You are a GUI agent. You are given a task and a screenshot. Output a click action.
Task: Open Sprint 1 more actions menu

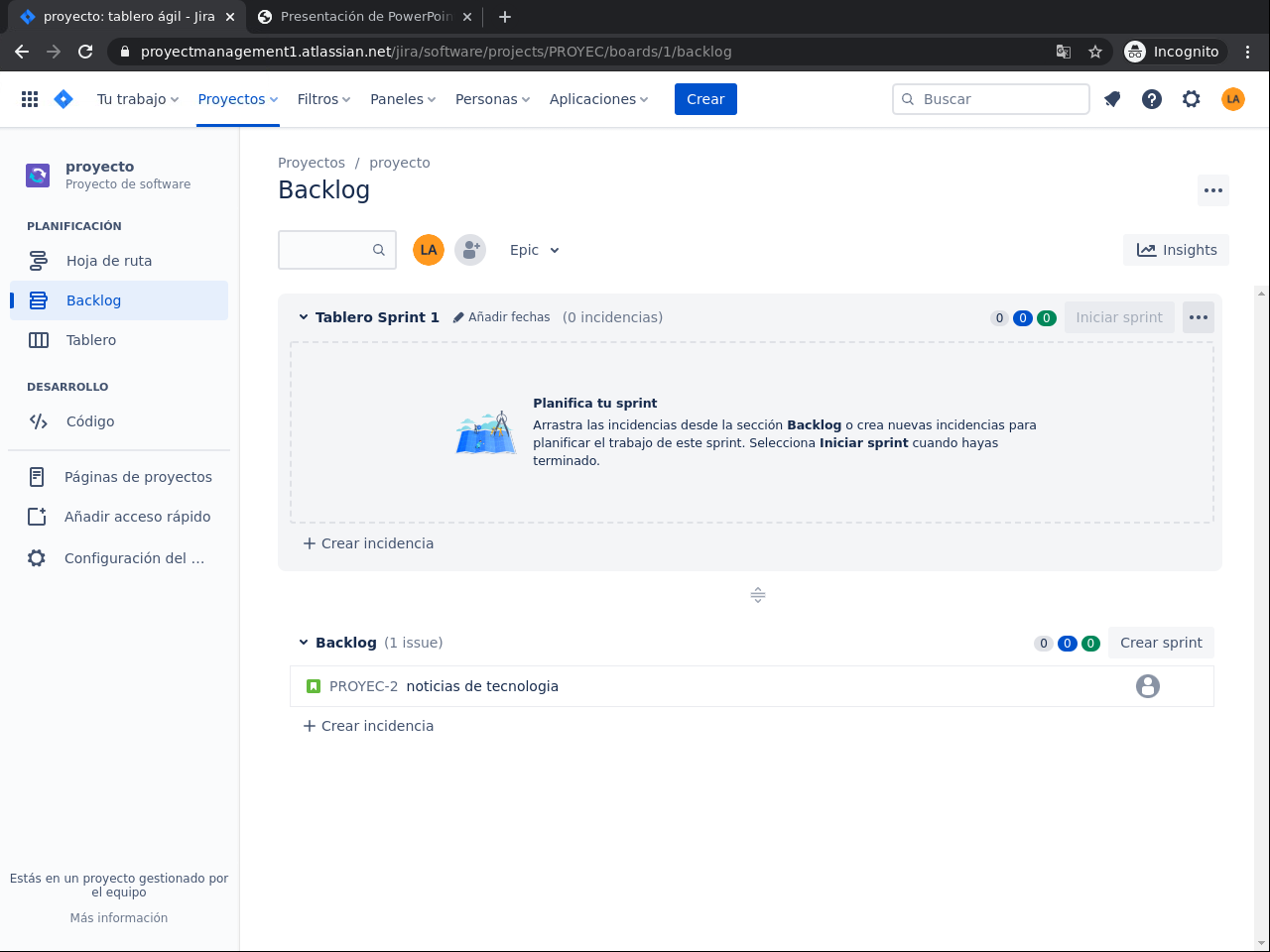click(x=1199, y=317)
